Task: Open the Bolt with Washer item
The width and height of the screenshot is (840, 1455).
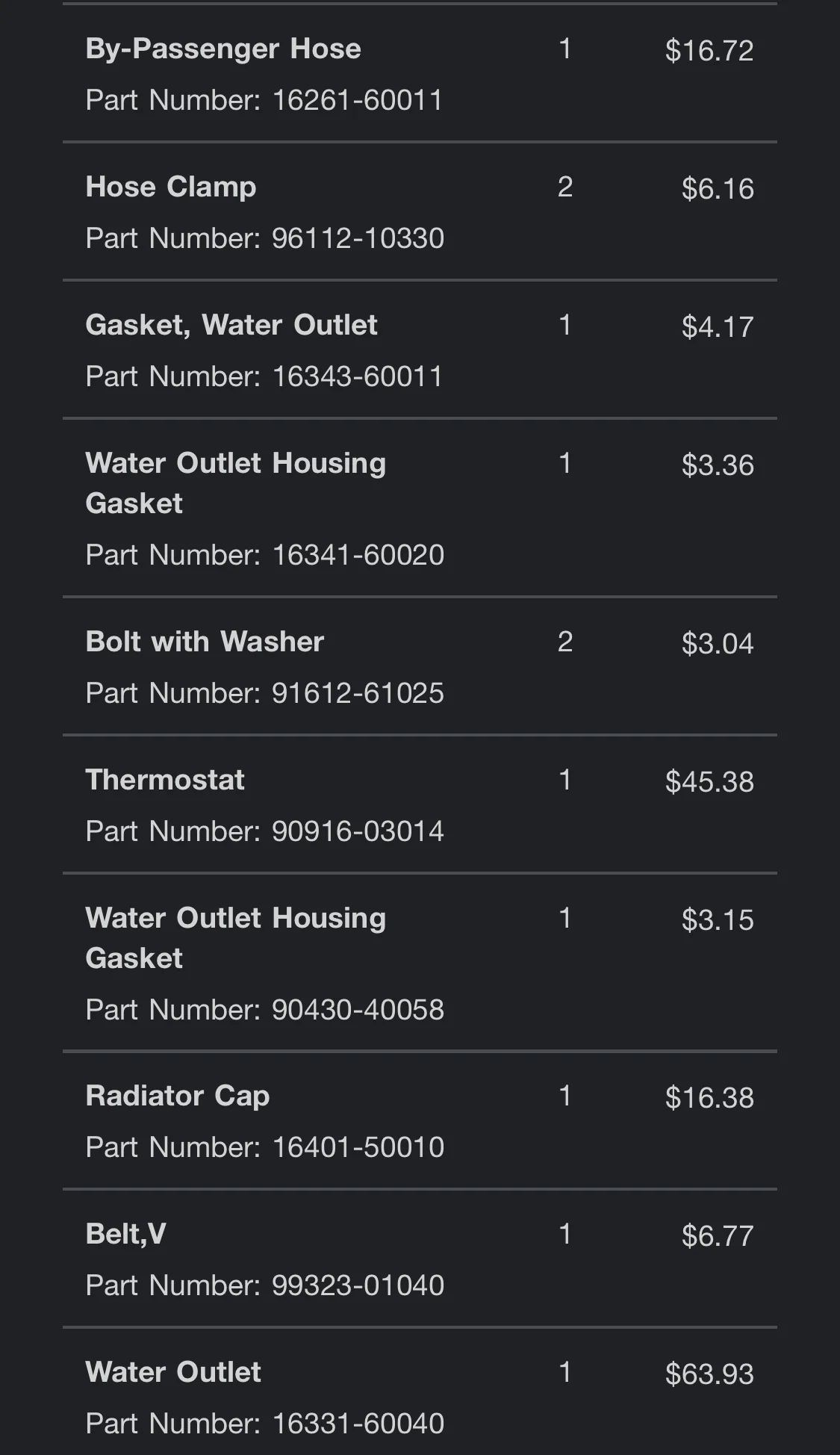Action: pyautogui.click(x=205, y=642)
